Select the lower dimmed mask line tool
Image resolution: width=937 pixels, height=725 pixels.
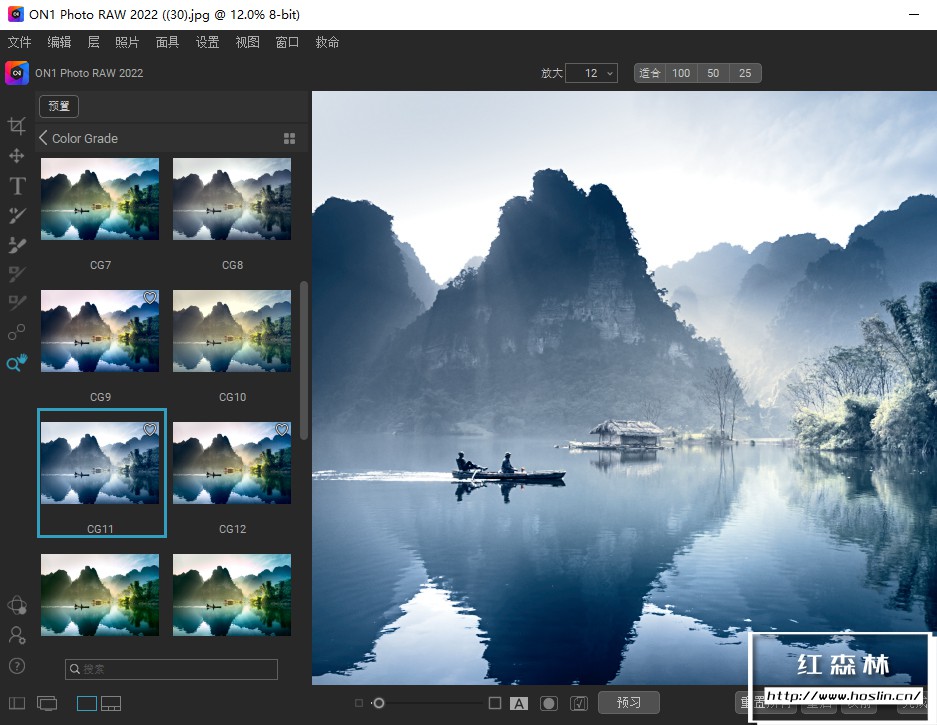tap(17, 302)
